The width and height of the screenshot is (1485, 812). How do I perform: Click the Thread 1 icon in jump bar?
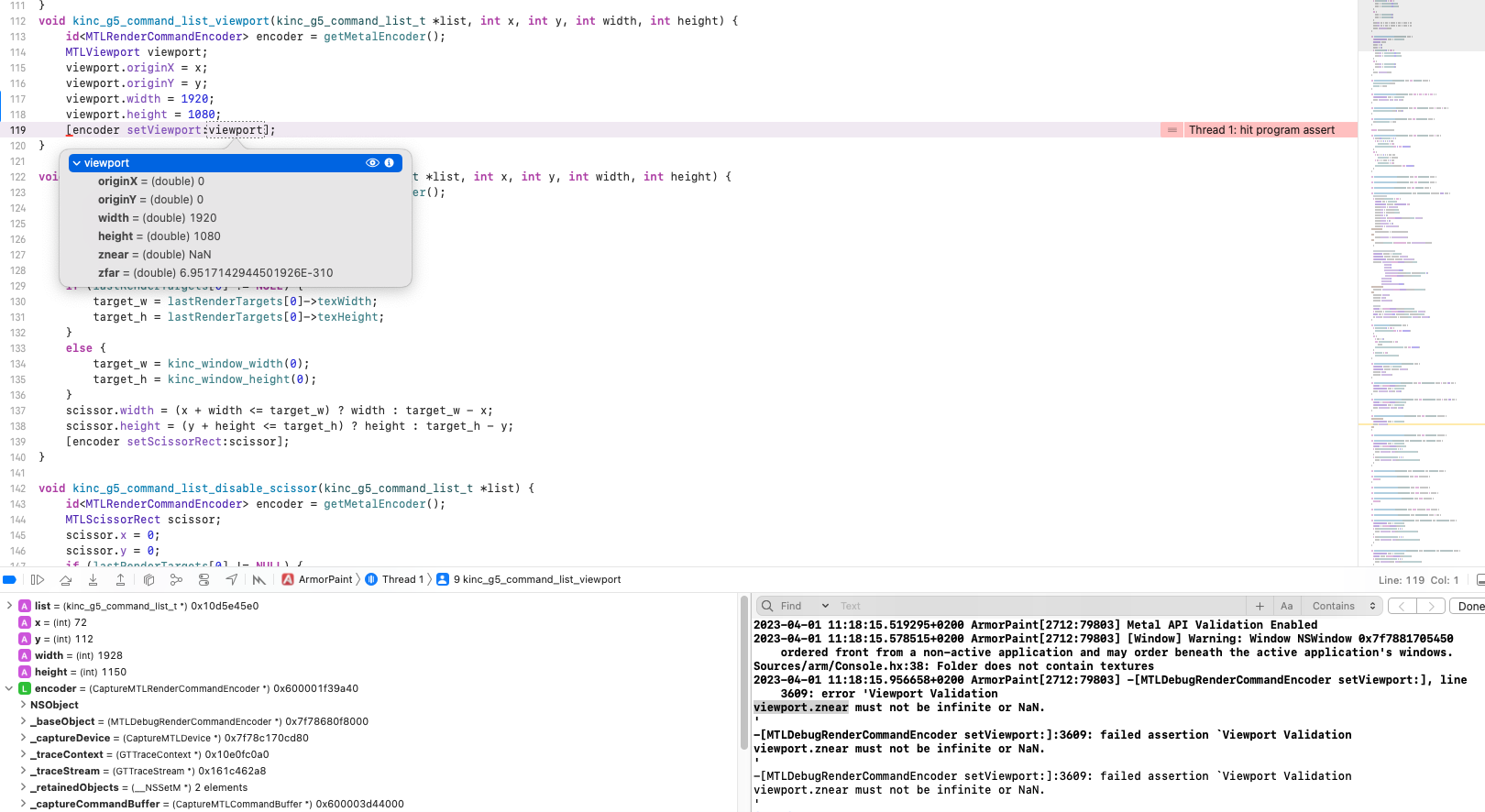(x=371, y=579)
